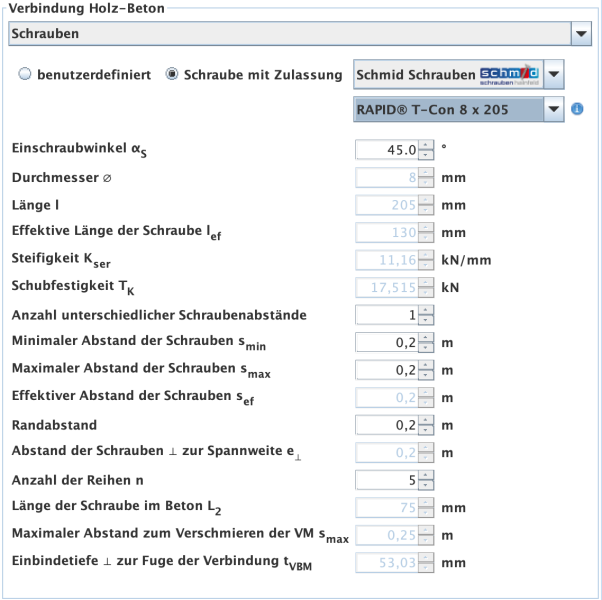The width and height of the screenshot is (602, 600).
Task: Decrease Minimaler Abstand der Schrauben stepper down
Action: point(426,347)
